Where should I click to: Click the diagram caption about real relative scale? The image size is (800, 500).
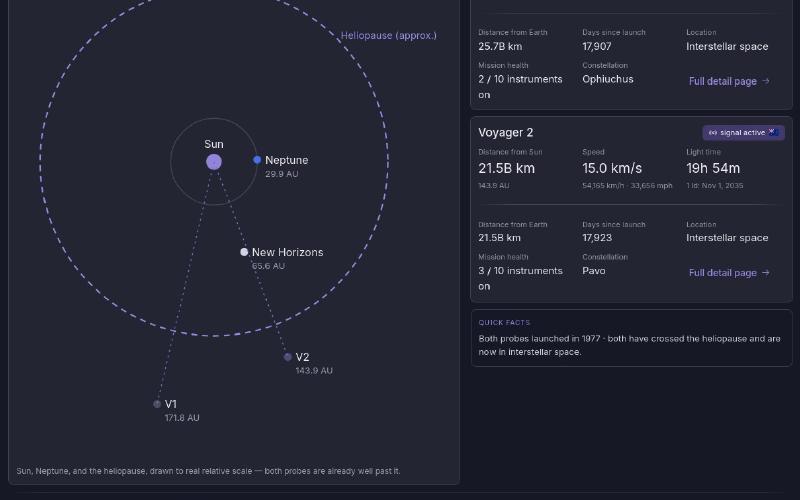click(208, 471)
